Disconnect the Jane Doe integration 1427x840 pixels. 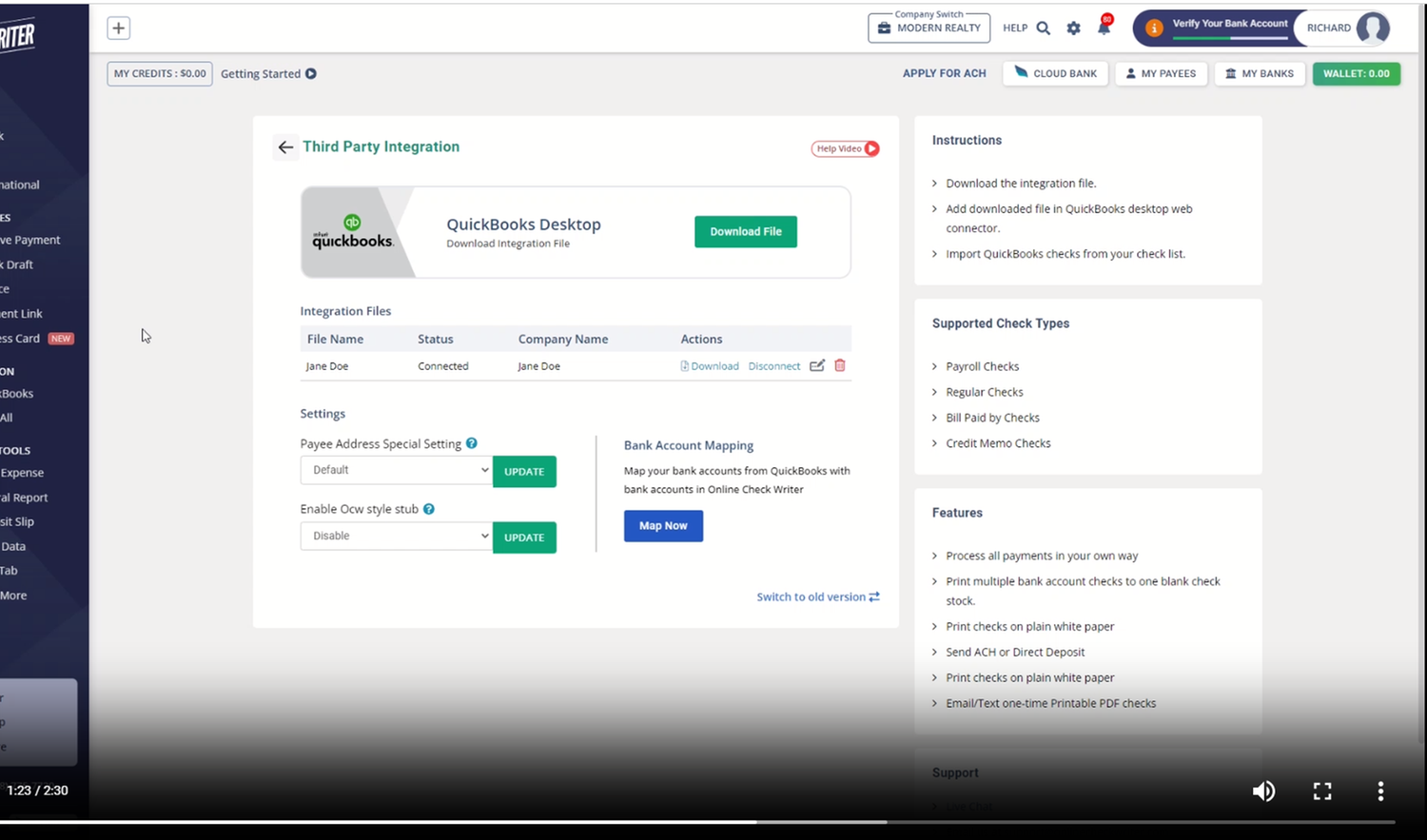pyautogui.click(x=774, y=366)
